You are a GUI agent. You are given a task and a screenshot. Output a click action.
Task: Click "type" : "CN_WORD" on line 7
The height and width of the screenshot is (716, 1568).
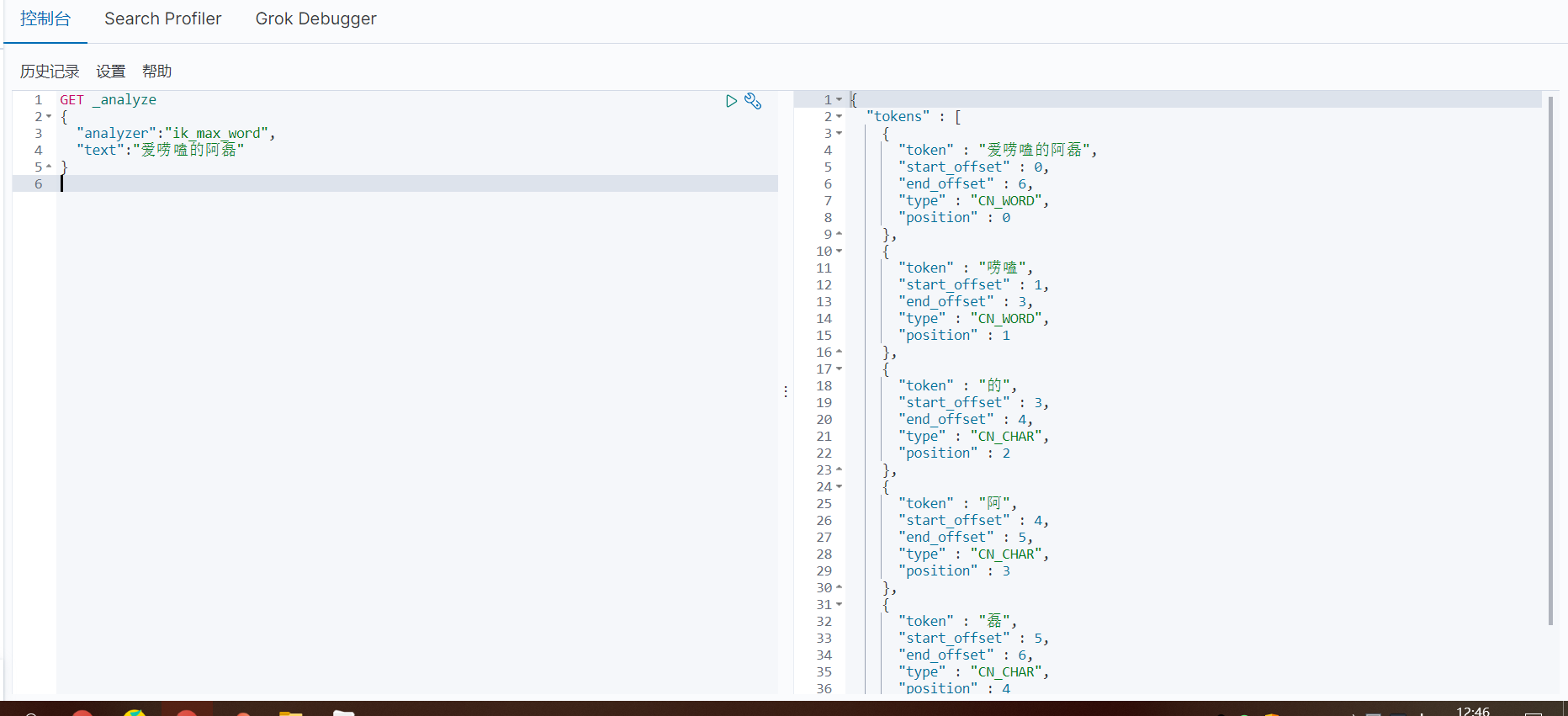[x=973, y=200]
